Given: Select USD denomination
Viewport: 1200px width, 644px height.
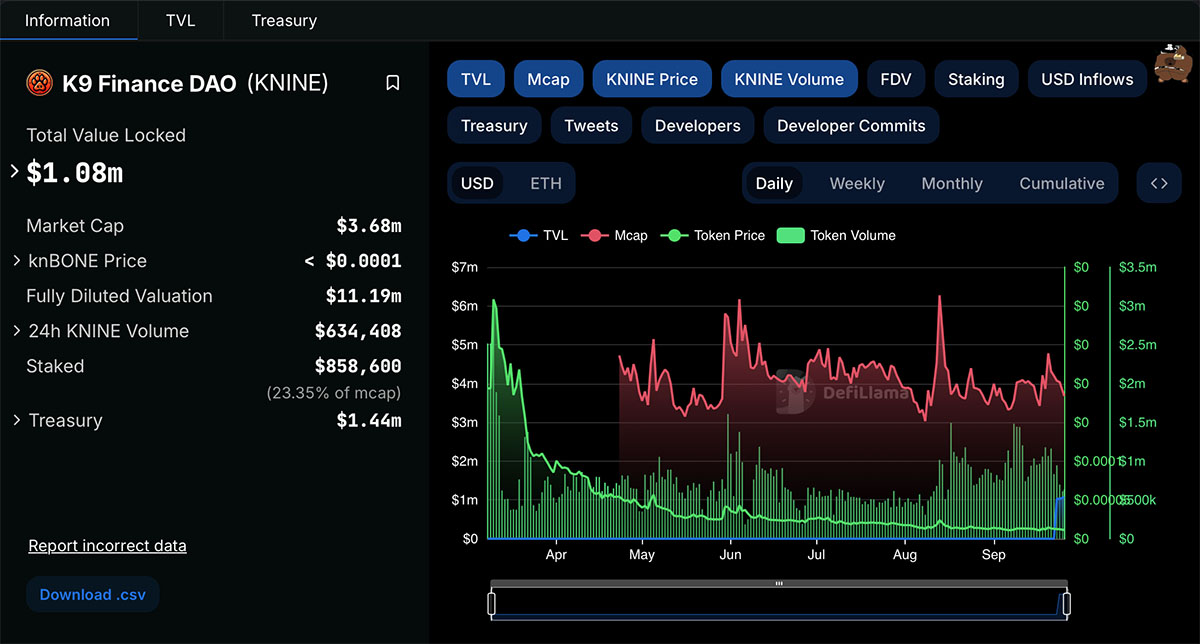Looking at the screenshot, I should [477, 183].
